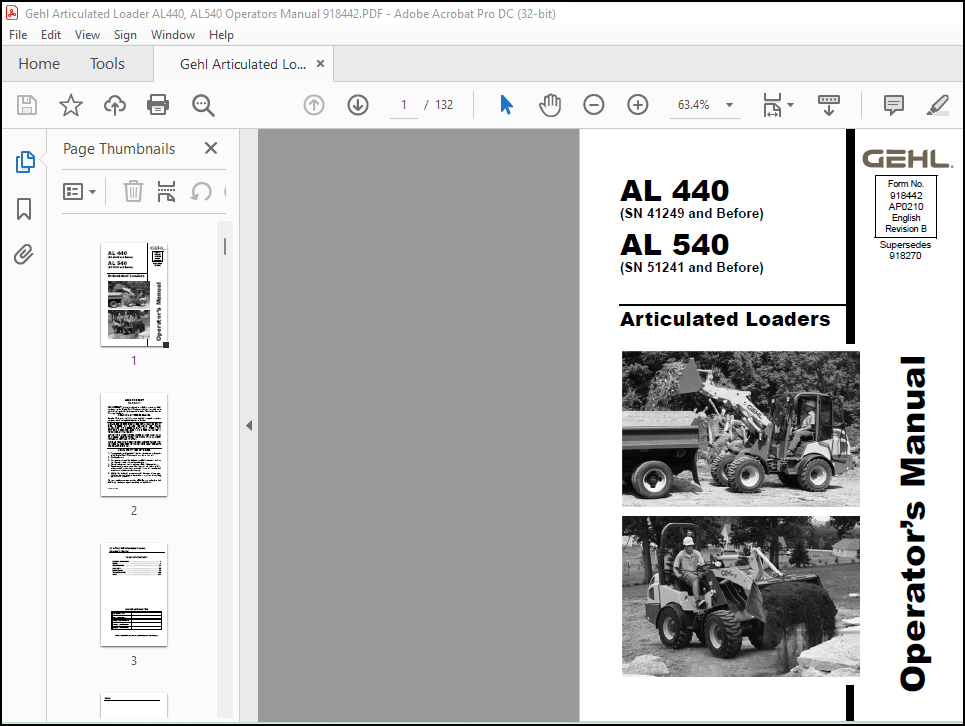Click the page number input field
Screen dimensions: 965x726
pyautogui.click(x=404, y=105)
